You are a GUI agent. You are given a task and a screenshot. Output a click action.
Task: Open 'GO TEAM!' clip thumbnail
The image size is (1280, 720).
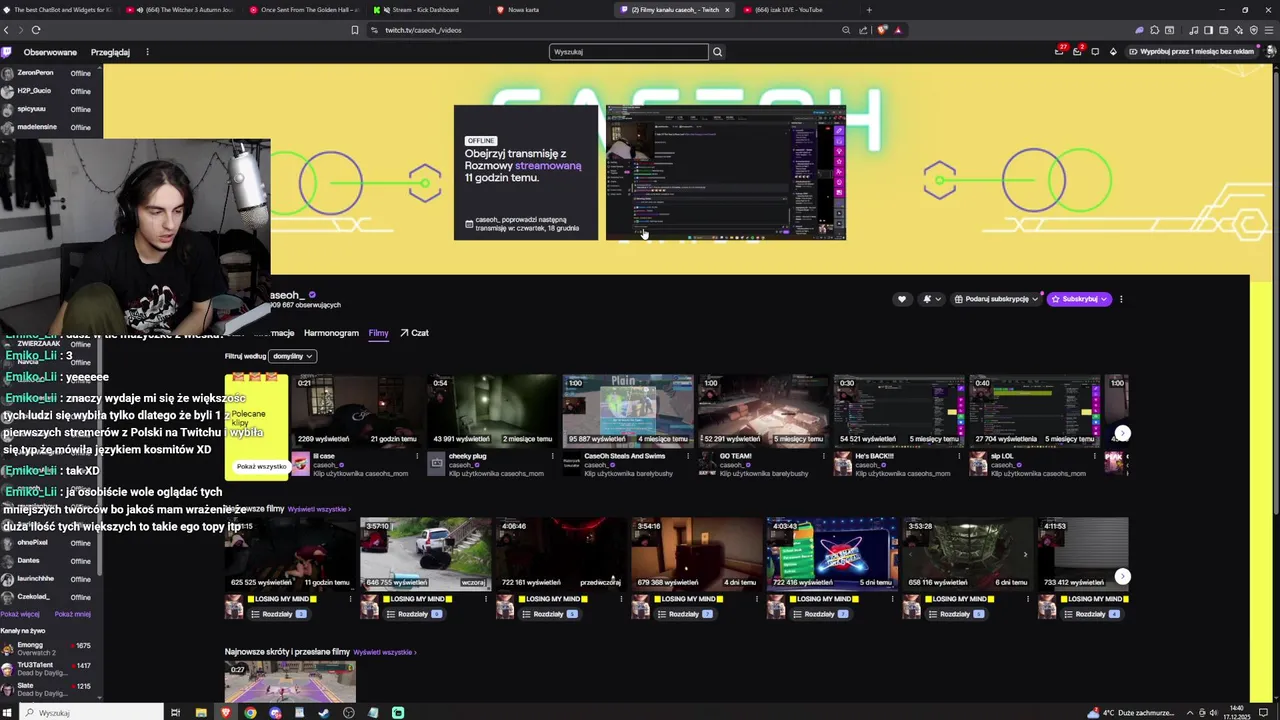pyautogui.click(x=762, y=411)
